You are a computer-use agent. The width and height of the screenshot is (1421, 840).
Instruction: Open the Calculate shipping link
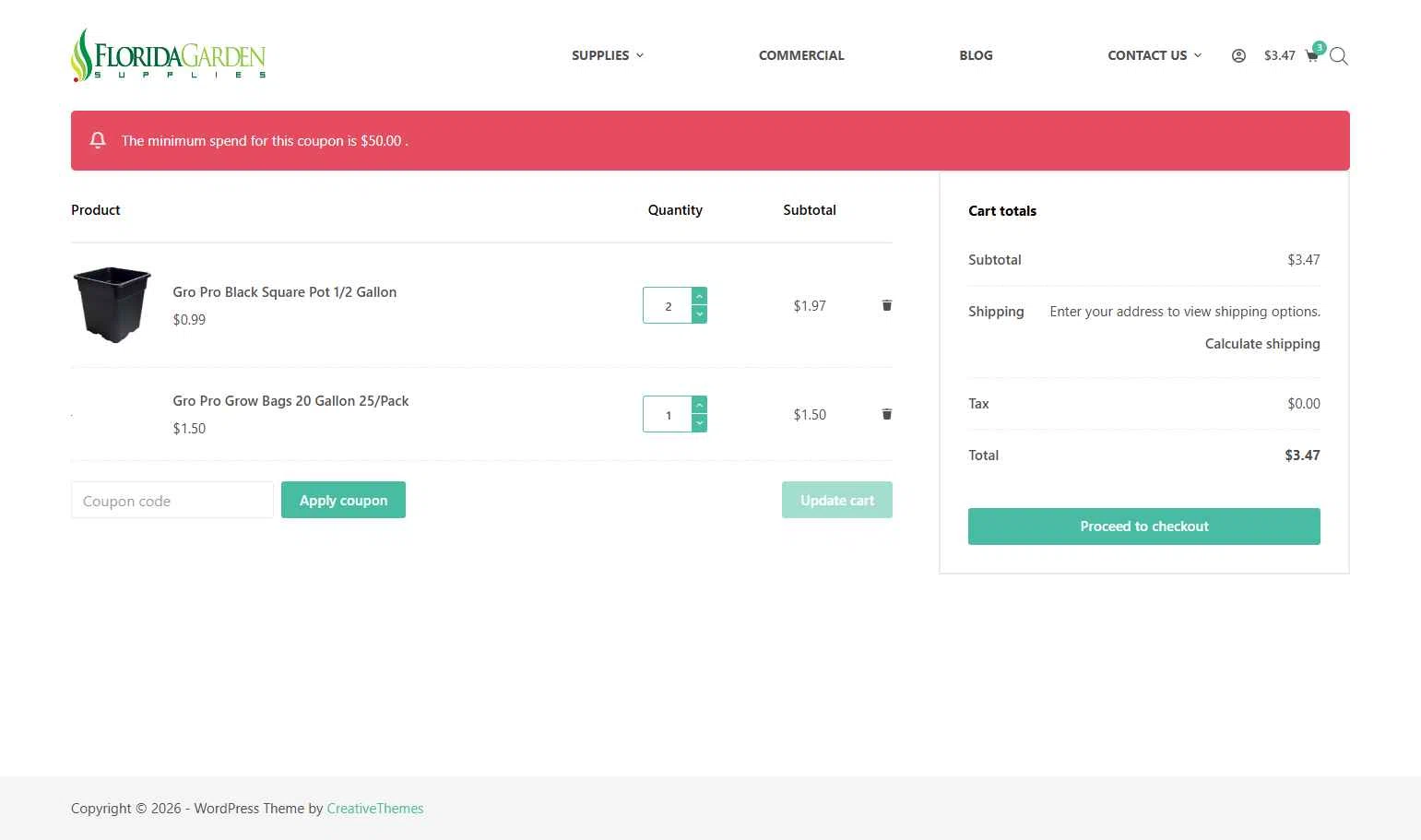[1262, 344]
